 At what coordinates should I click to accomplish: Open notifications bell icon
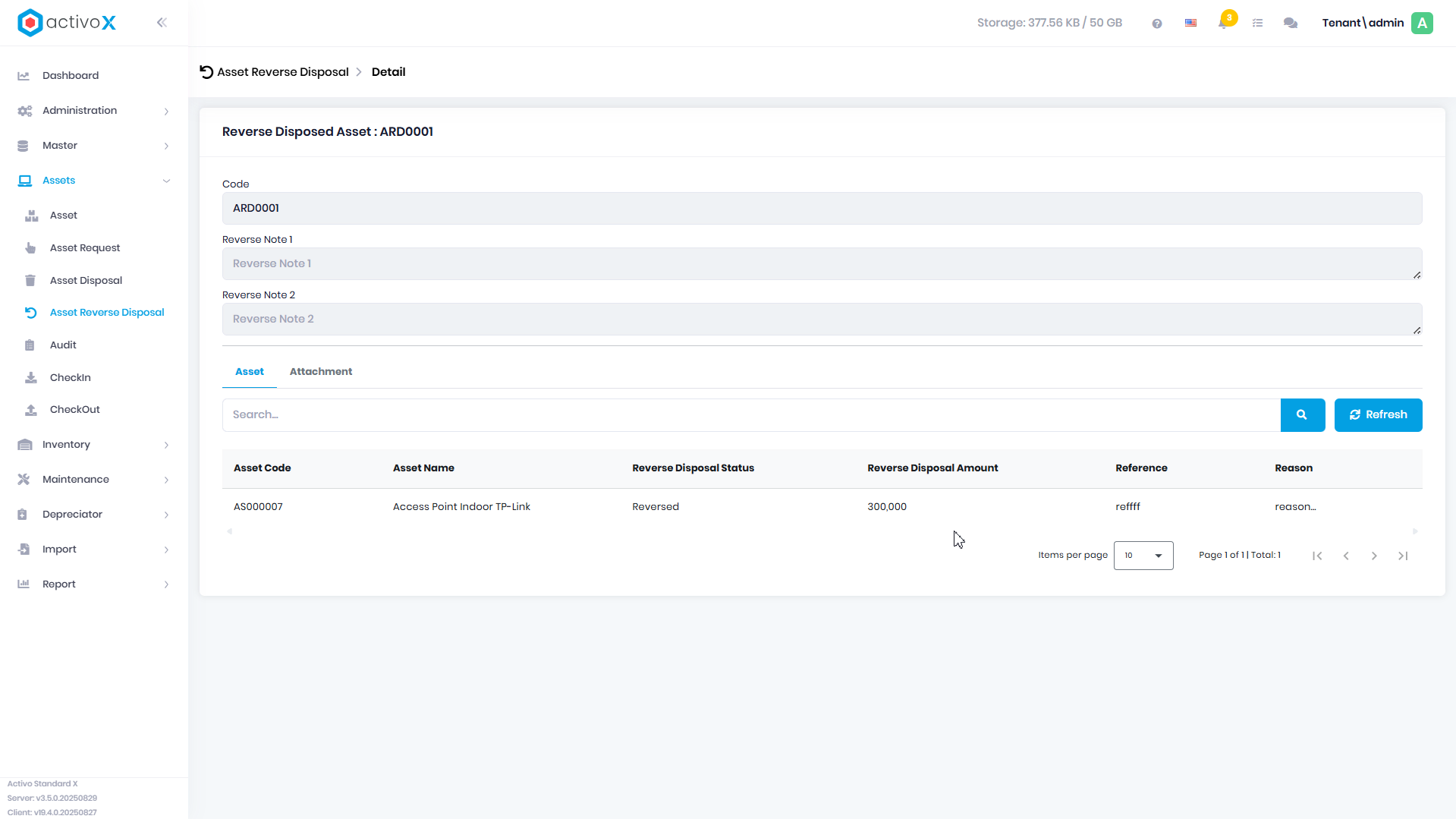(x=1223, y=23)
